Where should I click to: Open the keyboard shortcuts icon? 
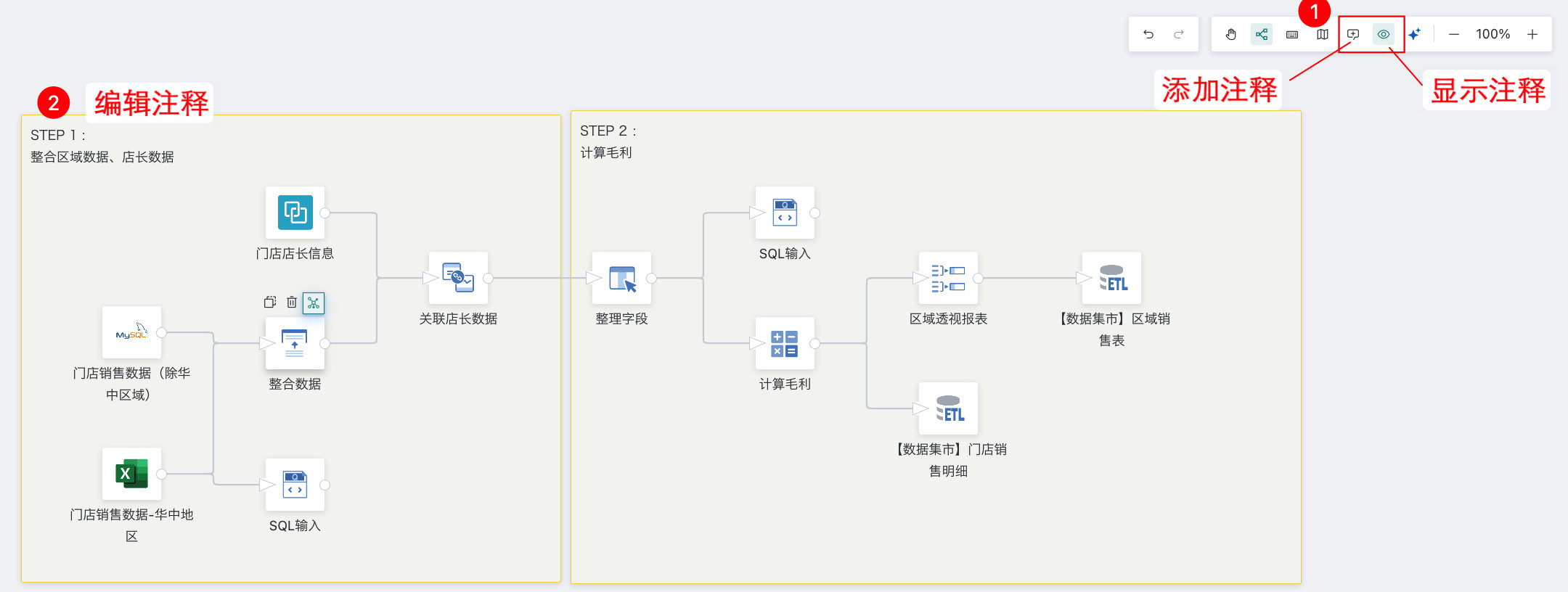click(1292, 34)
